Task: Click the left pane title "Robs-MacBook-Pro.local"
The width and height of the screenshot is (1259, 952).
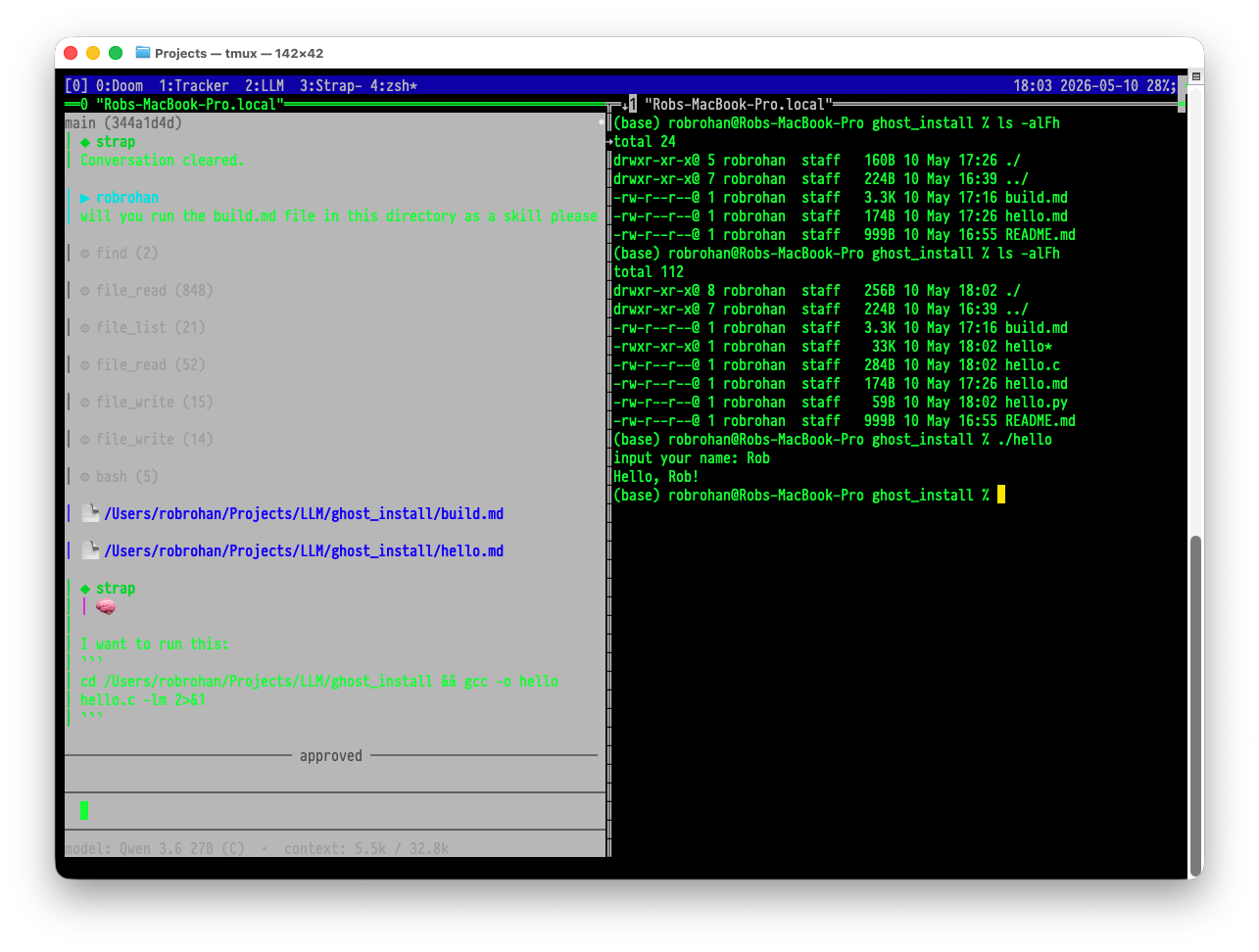Action: click(190, 104)
